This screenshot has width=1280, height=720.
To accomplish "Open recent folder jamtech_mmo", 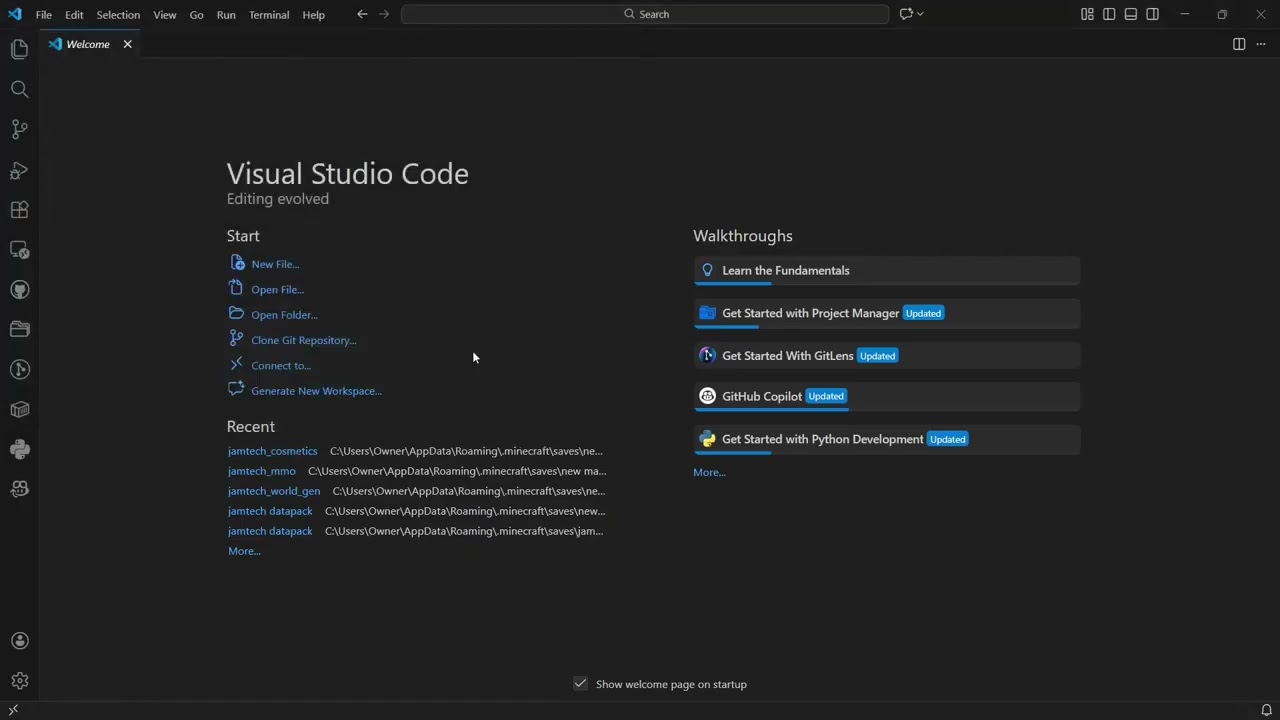I will (x=261, y=471).
